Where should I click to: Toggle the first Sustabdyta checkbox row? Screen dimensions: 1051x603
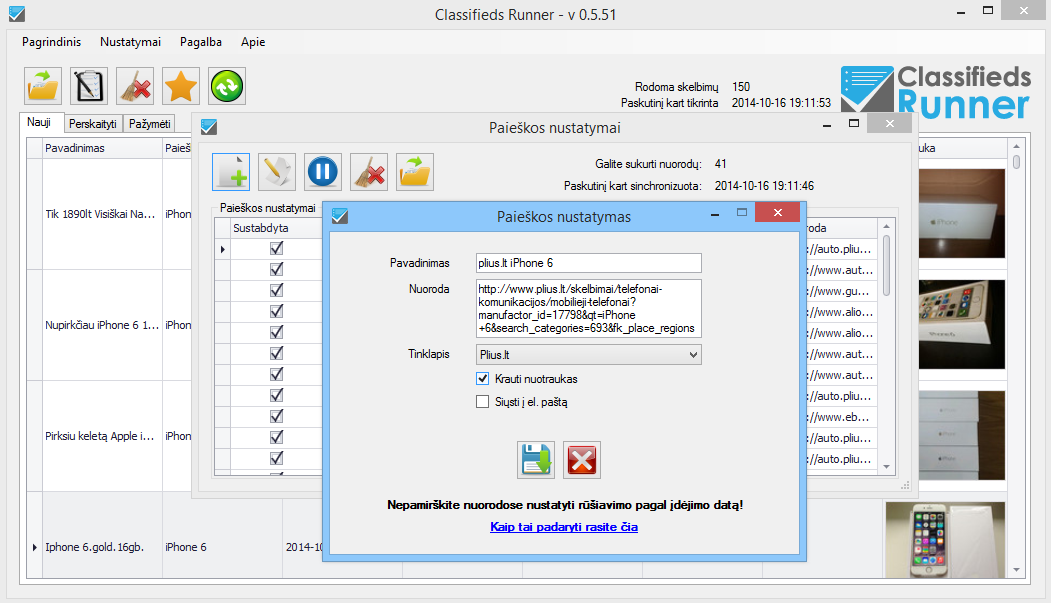276,249
